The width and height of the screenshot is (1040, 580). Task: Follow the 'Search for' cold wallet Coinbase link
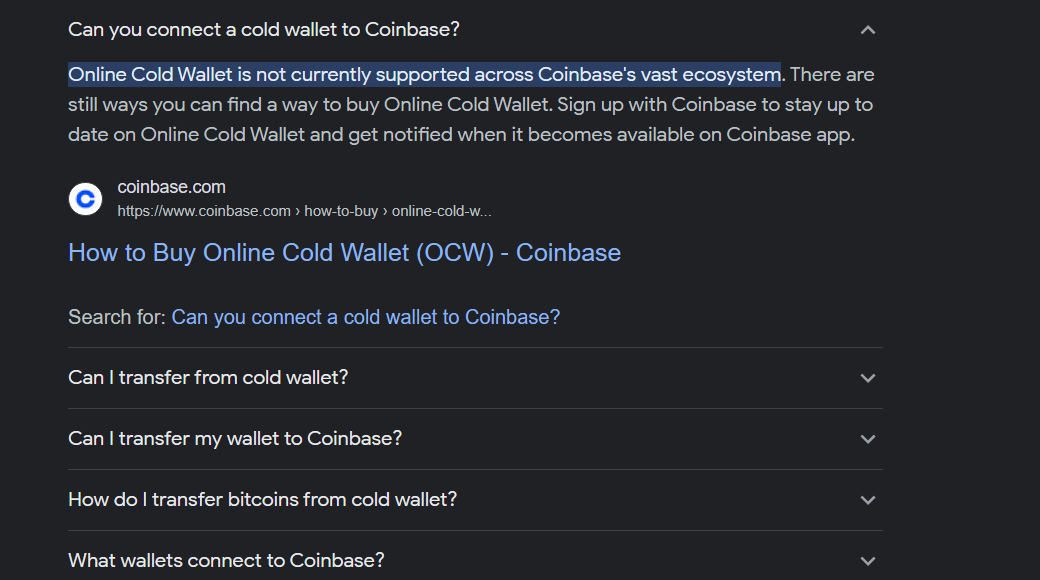click(365, 317)
